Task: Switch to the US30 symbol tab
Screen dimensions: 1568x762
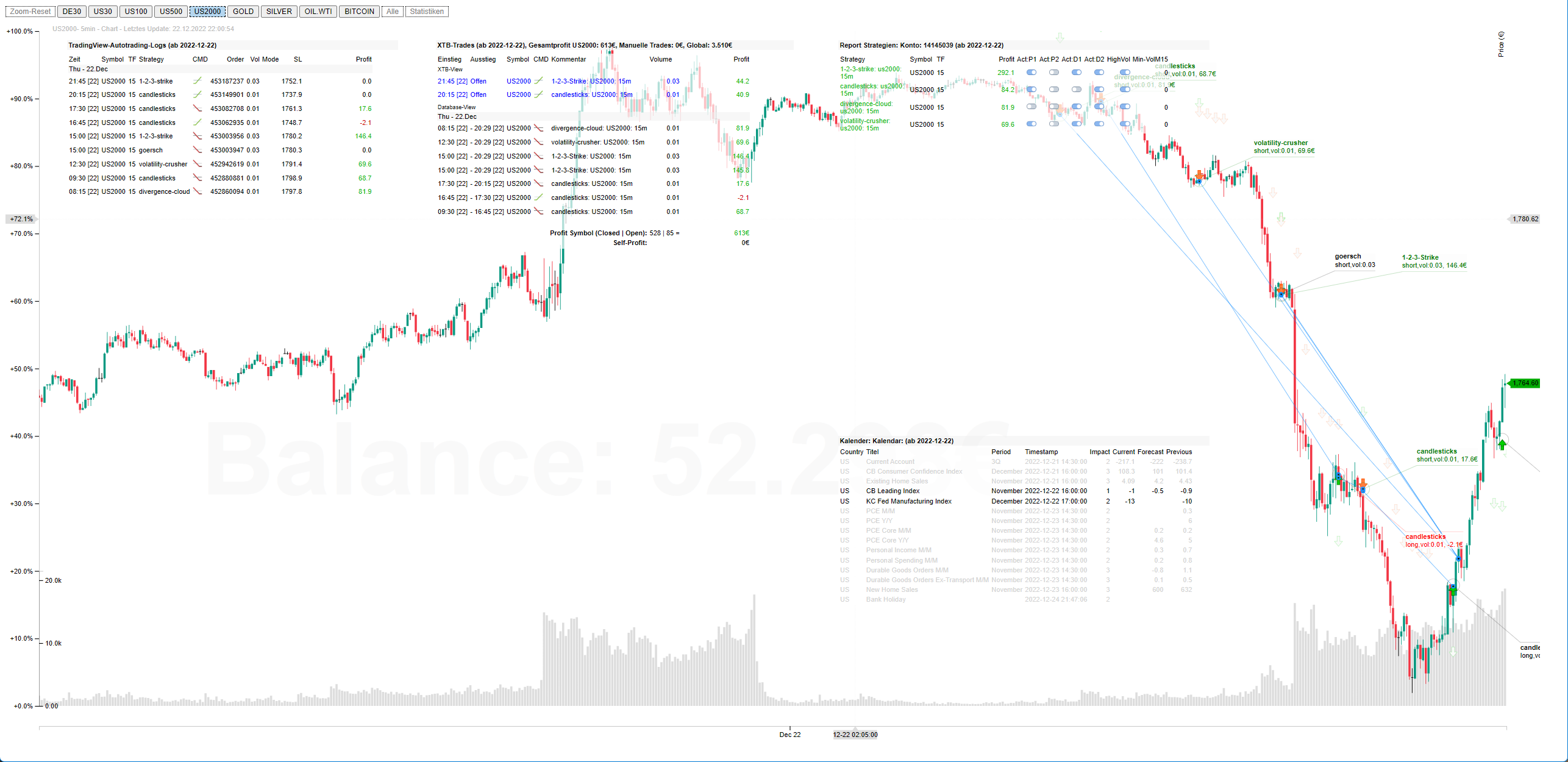Action: tap(103, 12)
